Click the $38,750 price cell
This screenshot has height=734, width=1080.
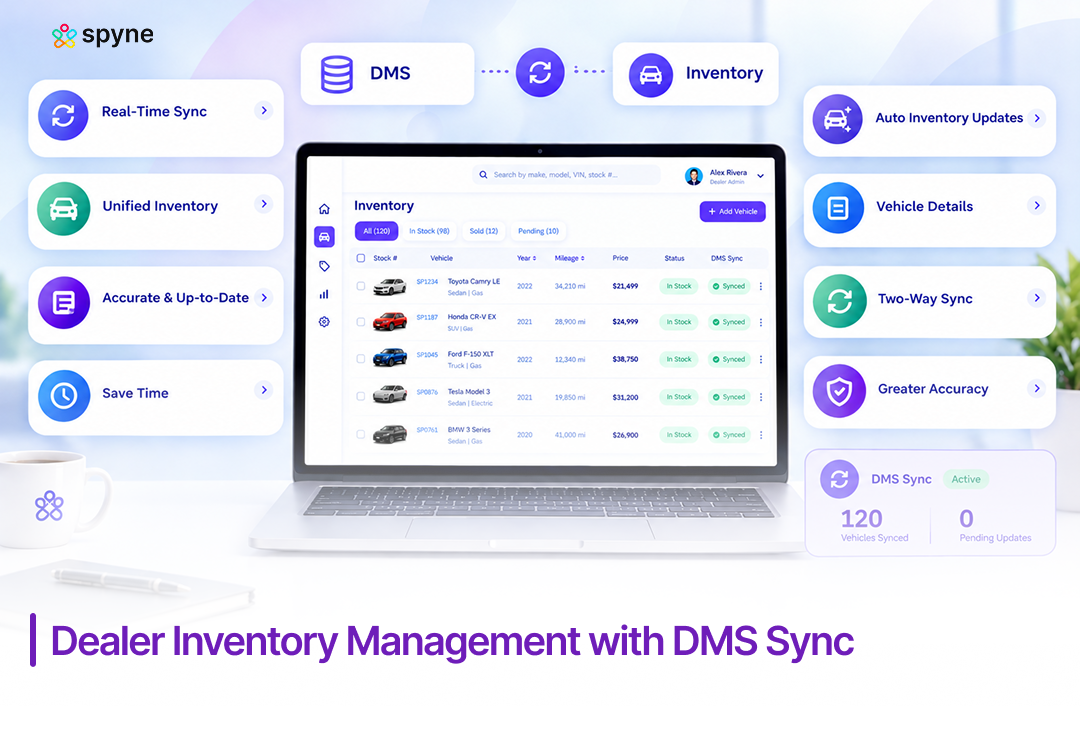[x=625, y=359]
